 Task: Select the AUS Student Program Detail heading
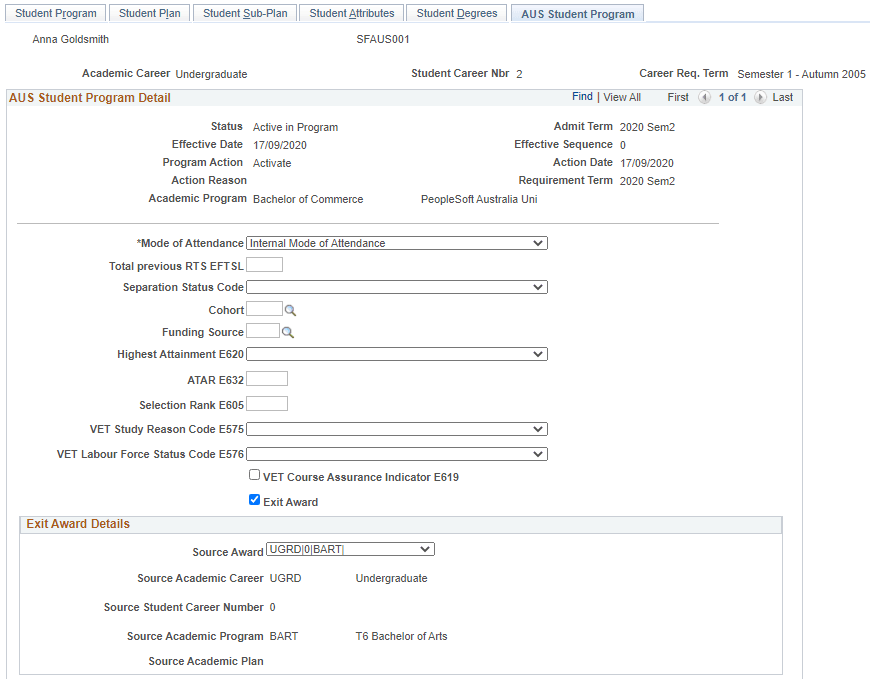(90, 98)
